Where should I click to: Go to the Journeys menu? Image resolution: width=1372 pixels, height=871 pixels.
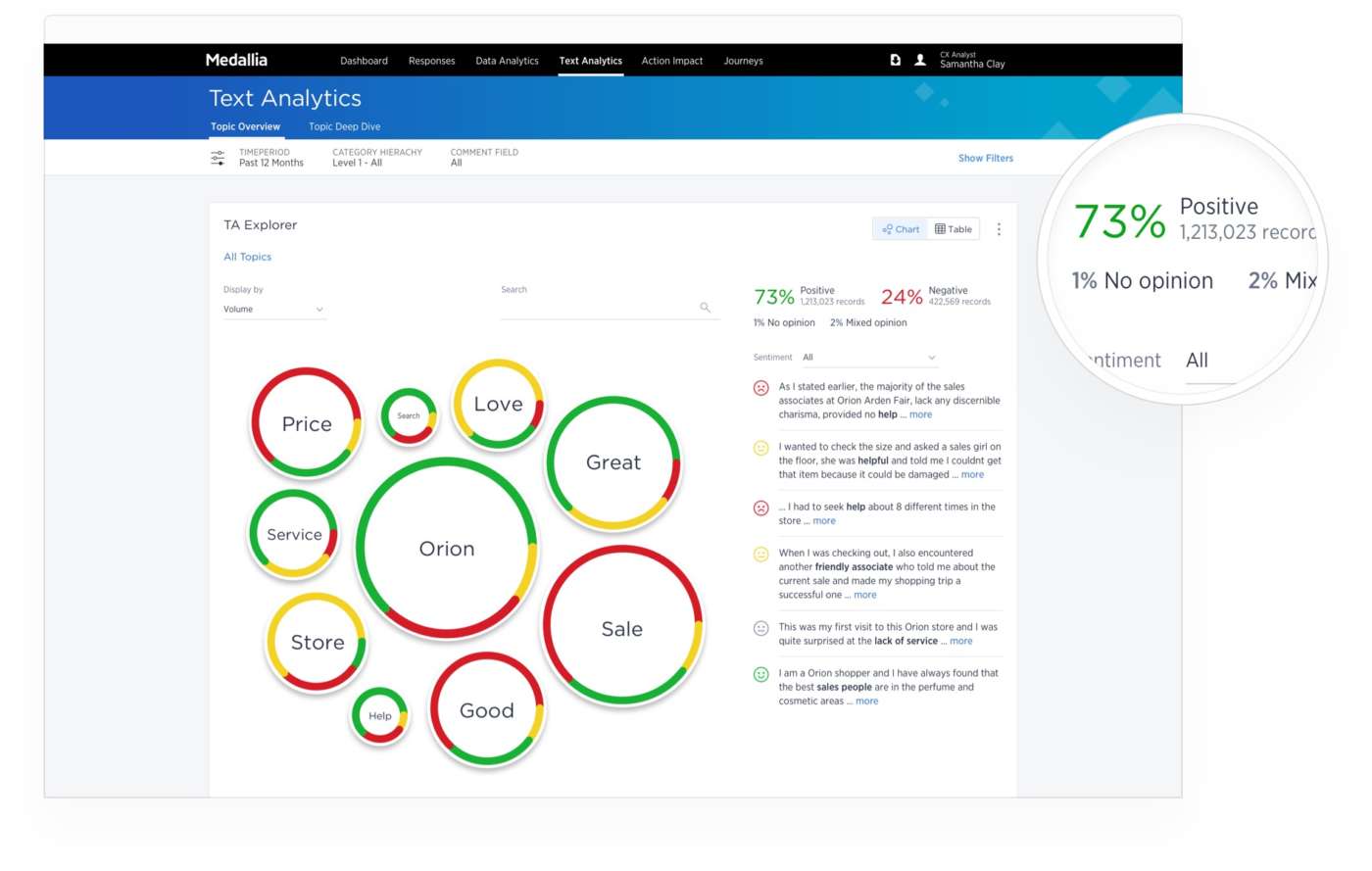click(743, 61)
